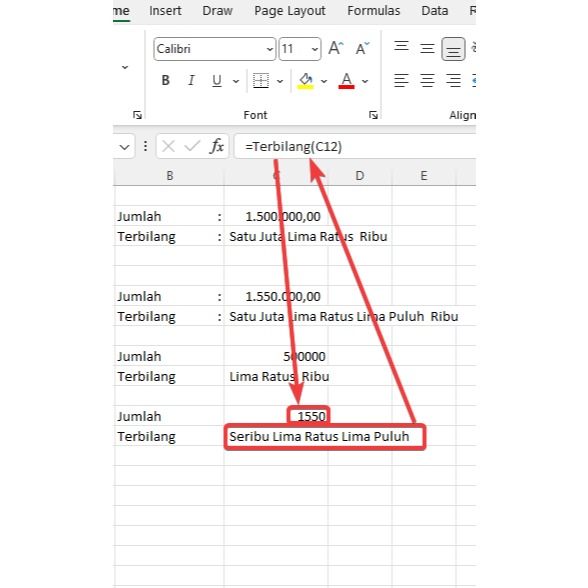Open the Draw tab
The image size is (588, 588).
tap(218, 10)
